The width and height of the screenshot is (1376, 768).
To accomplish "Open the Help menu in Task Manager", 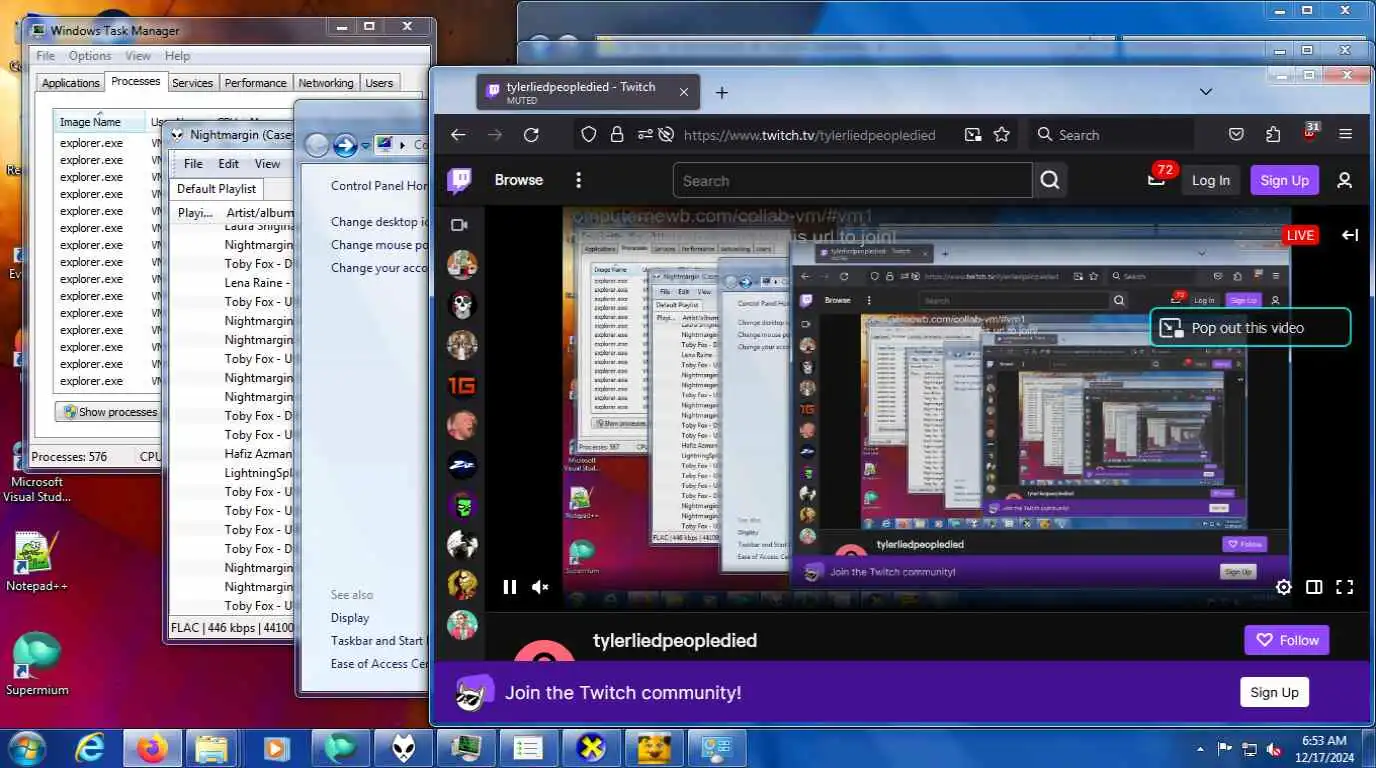I will click(x=177, y=56).
